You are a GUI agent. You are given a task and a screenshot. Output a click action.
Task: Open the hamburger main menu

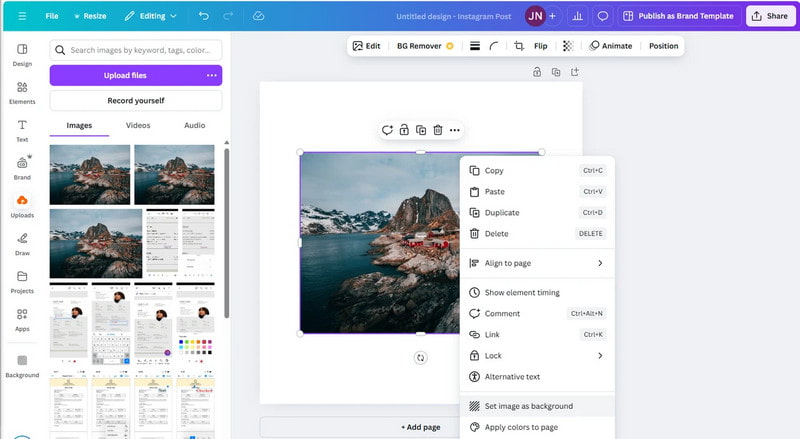(x=22, y=16)
